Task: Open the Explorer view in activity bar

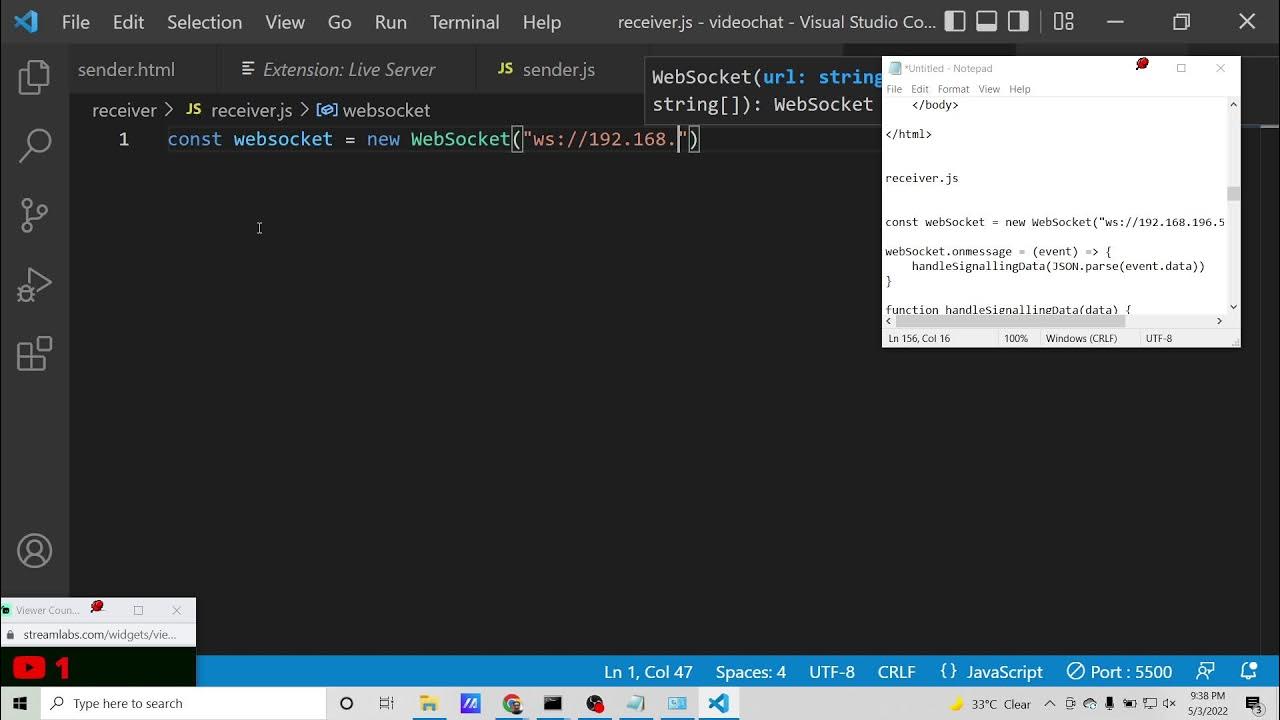Action: [34, 77]
